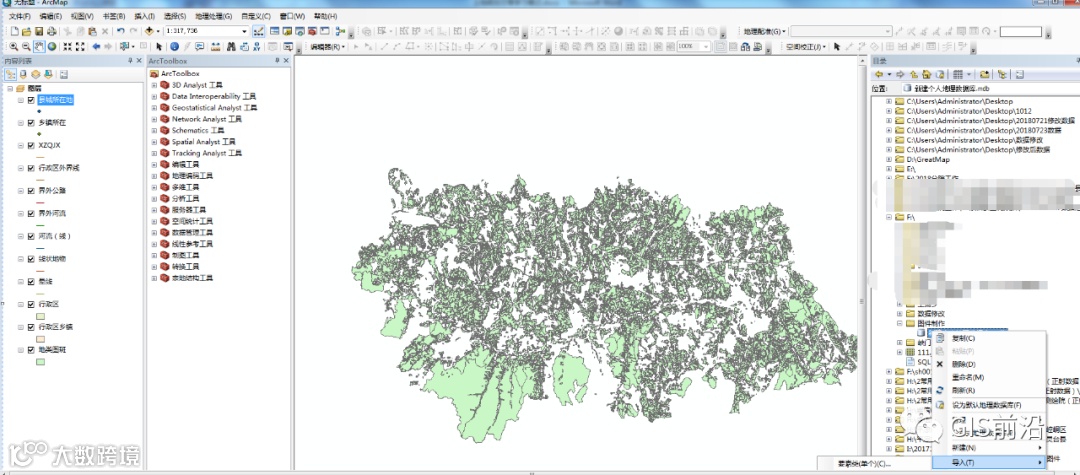This screenshot has height=475, width=1080.
Task: Toggle 线状地物 layer checkbox
Action: click(31, 259)
